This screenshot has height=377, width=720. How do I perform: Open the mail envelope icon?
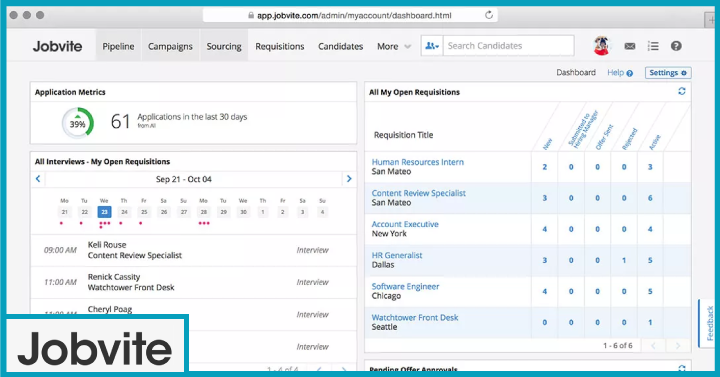tap(630, 46)
